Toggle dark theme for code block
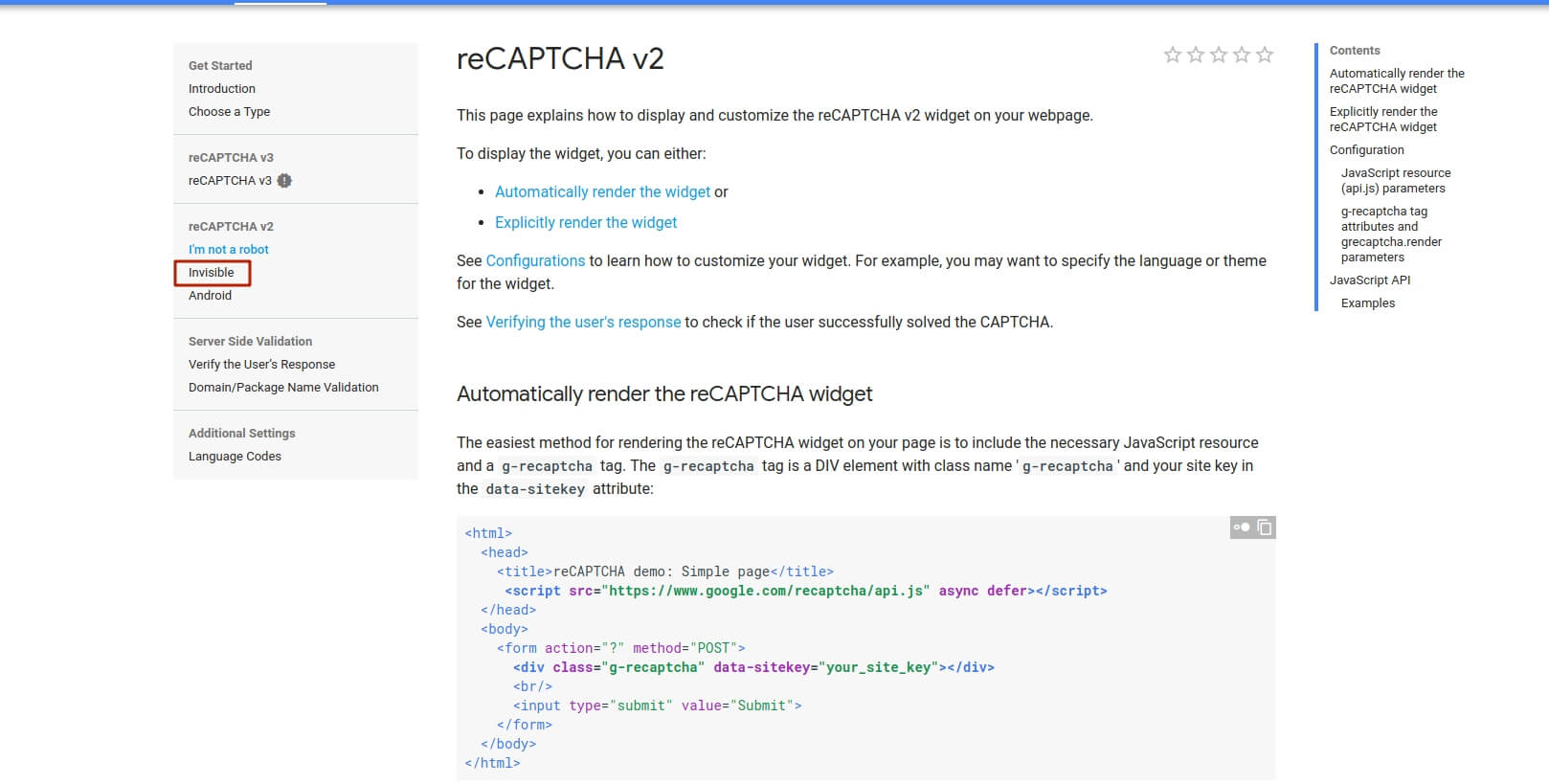 pyautogui.click(x=1242, y=527)
